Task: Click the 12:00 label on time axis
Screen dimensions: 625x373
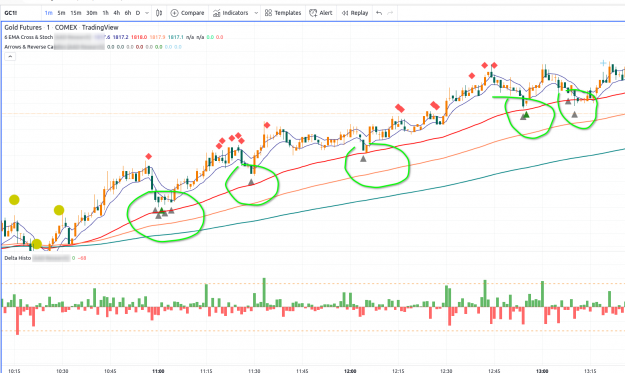Action: coord(350,371)
